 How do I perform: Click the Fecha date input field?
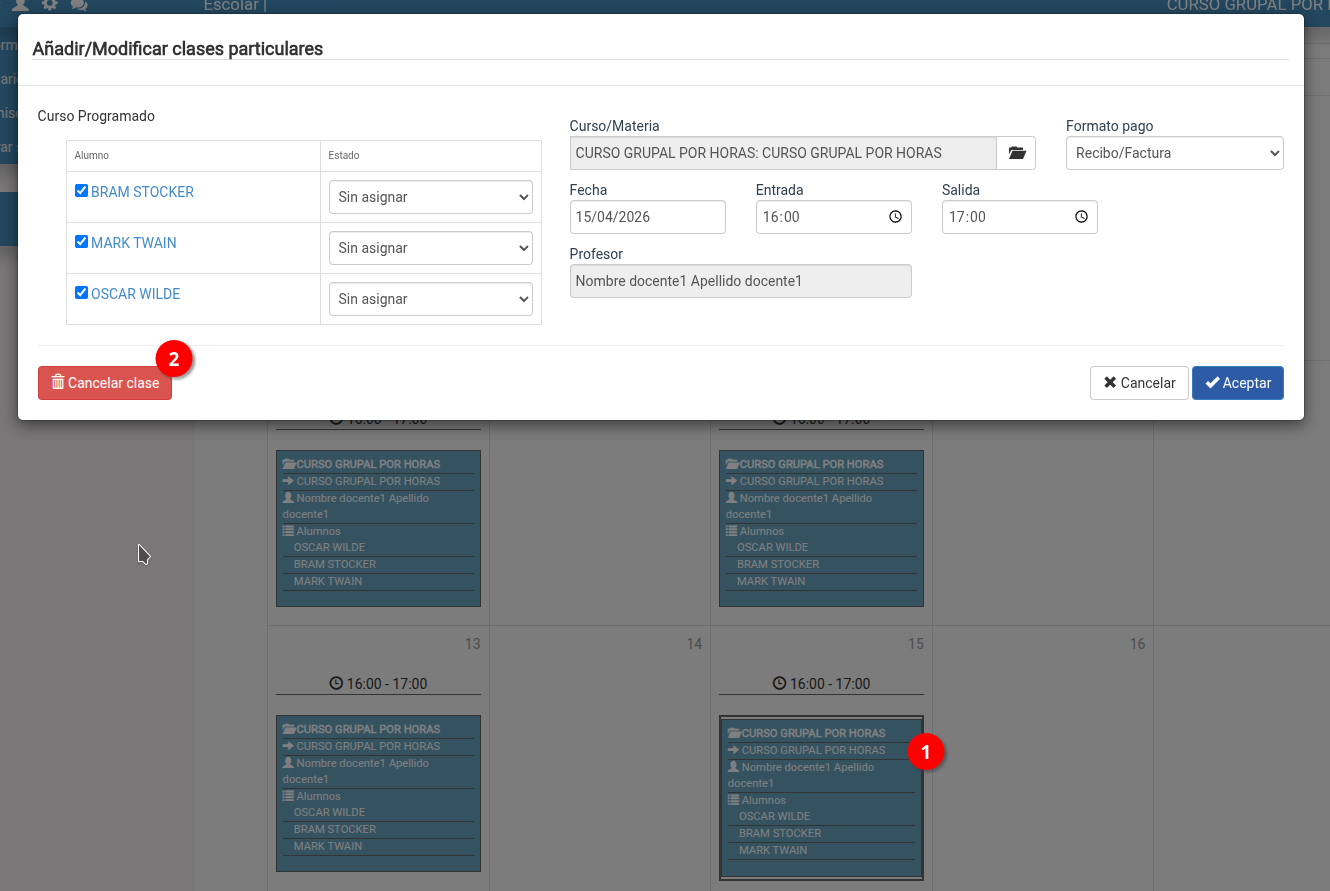point(647,217)
